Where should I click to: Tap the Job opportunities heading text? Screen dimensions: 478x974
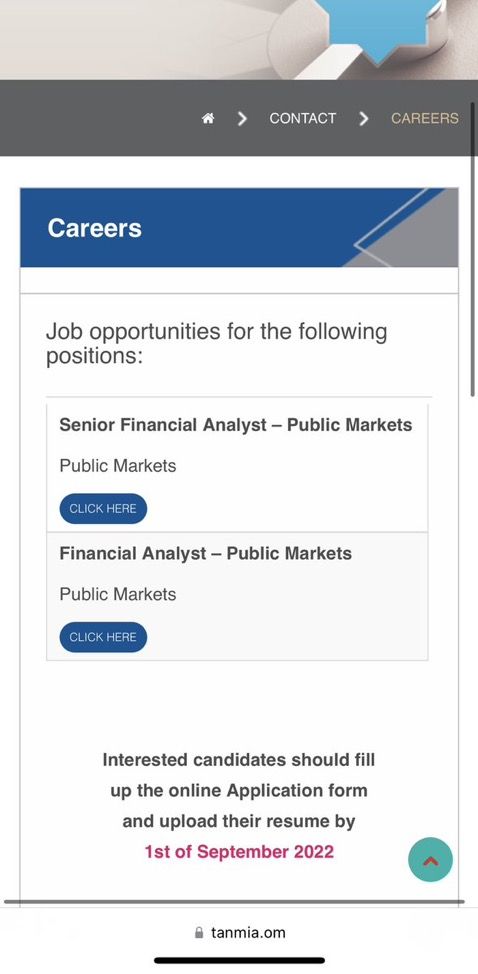tap(216, 344)
